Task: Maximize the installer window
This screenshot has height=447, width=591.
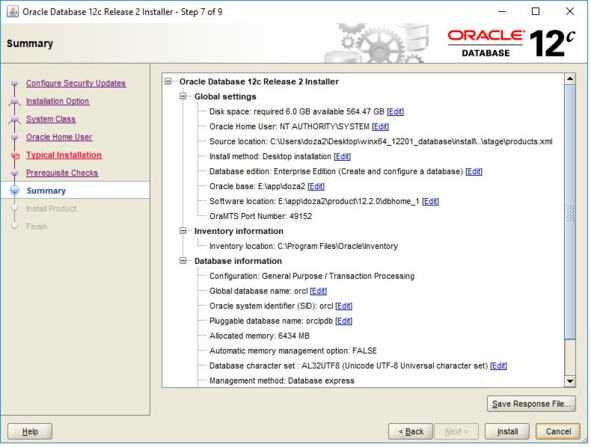Action: (x=536, y=11)
